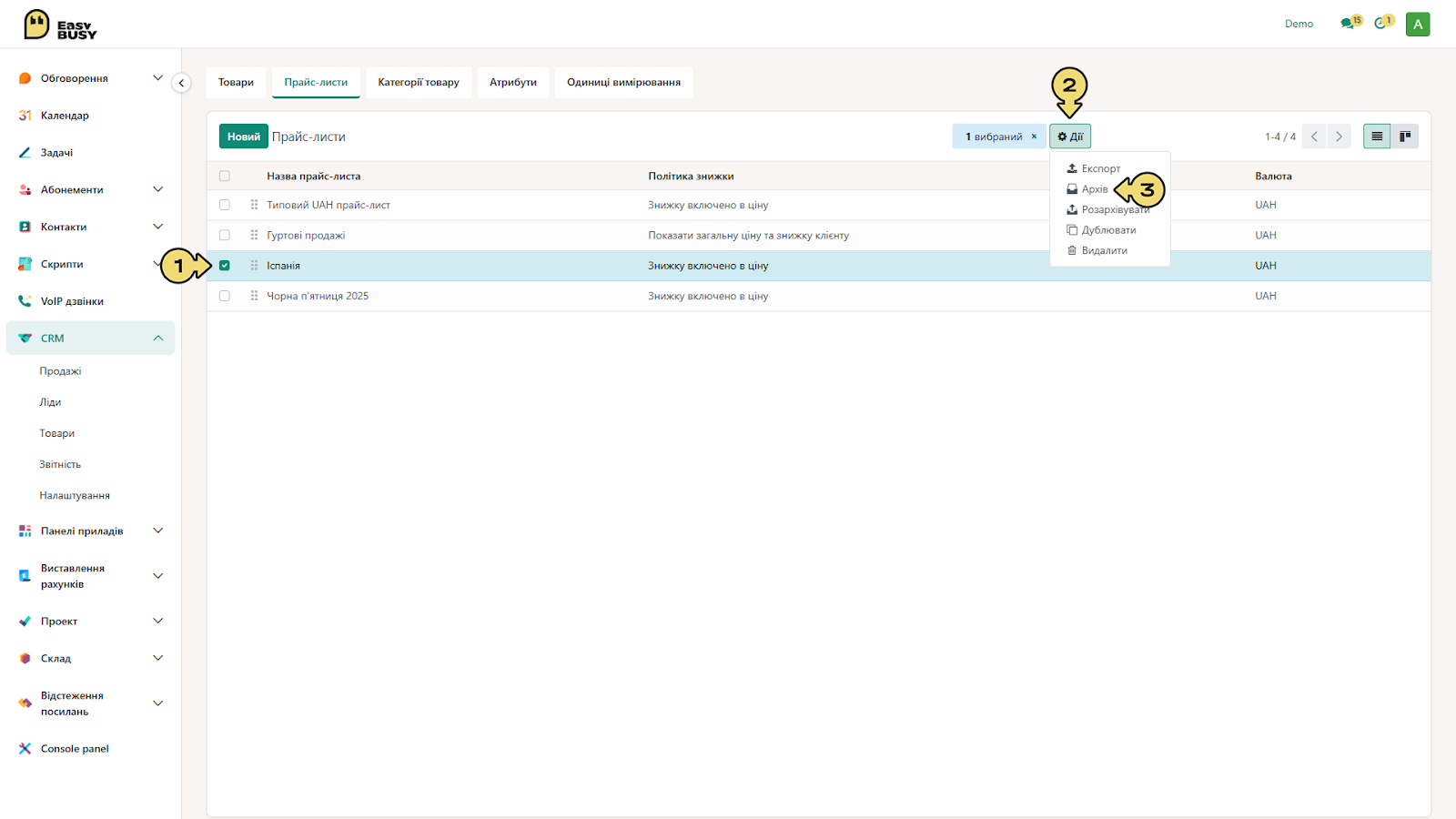The image size is (1456, 819).
Task: Sort by Політика знижки column header
Action: [x=691, y=177]
